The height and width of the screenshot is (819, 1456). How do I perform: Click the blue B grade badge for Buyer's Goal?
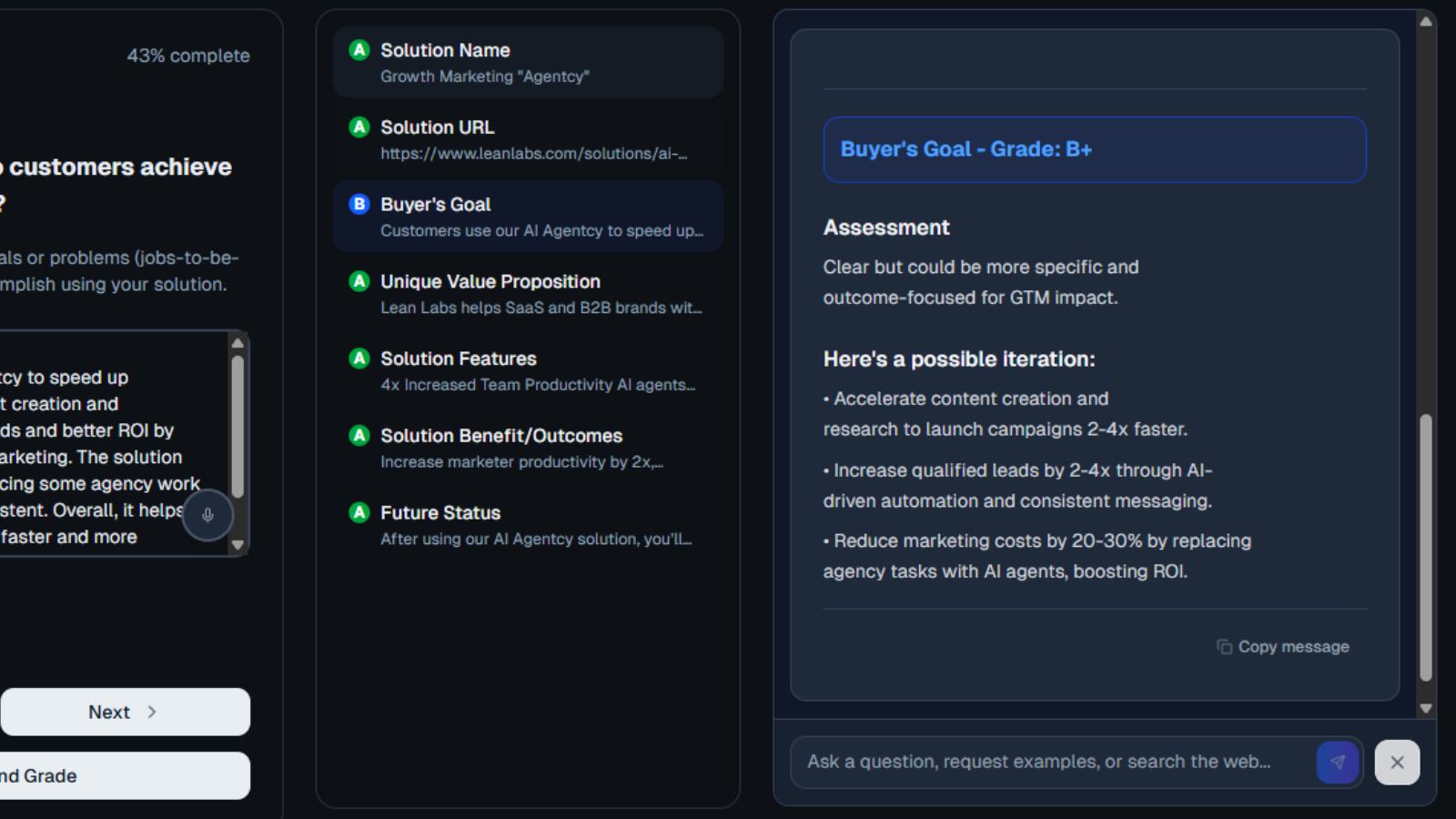[359, 204]
